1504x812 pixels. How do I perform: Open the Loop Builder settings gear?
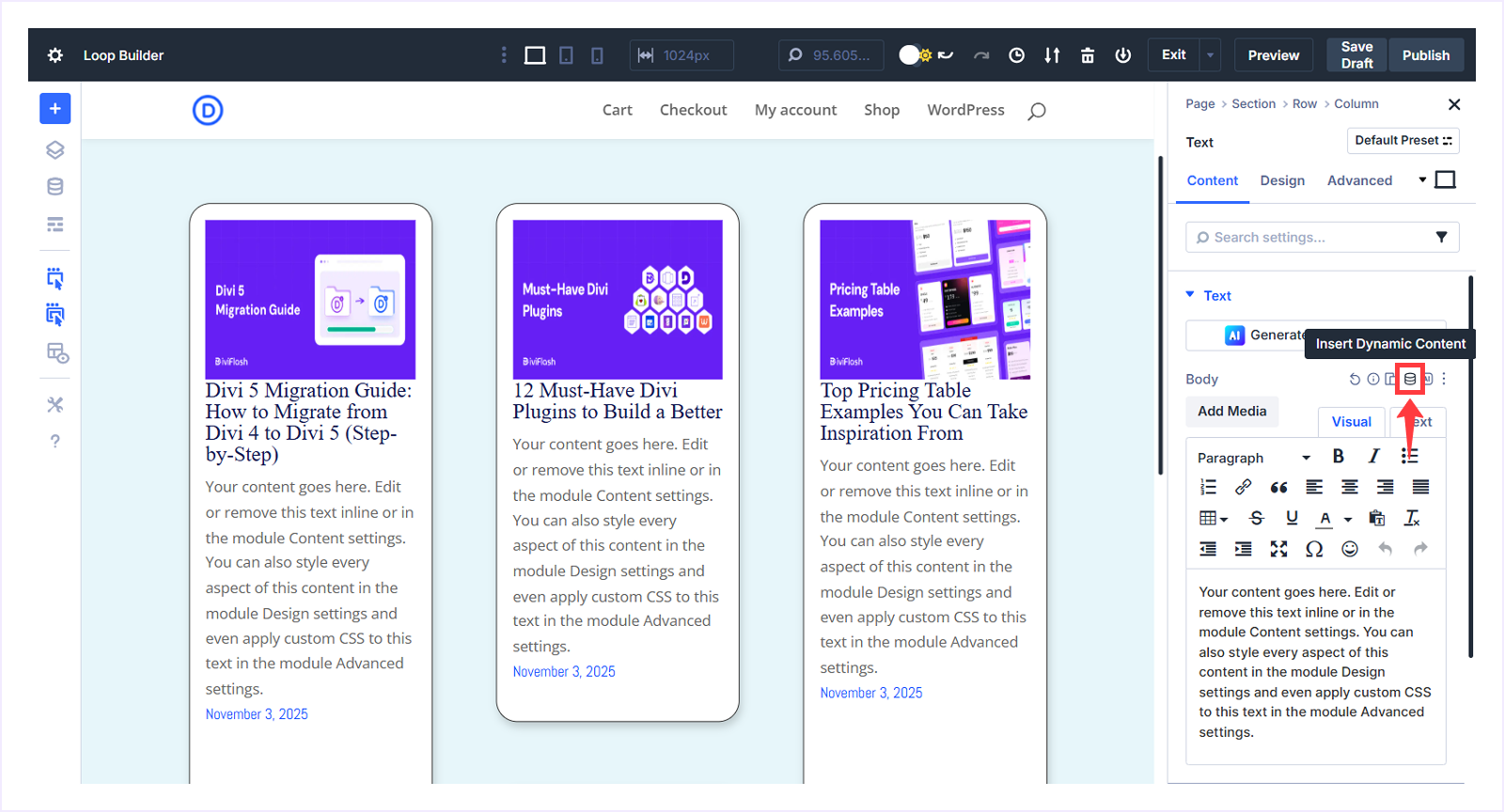[55, 55]
